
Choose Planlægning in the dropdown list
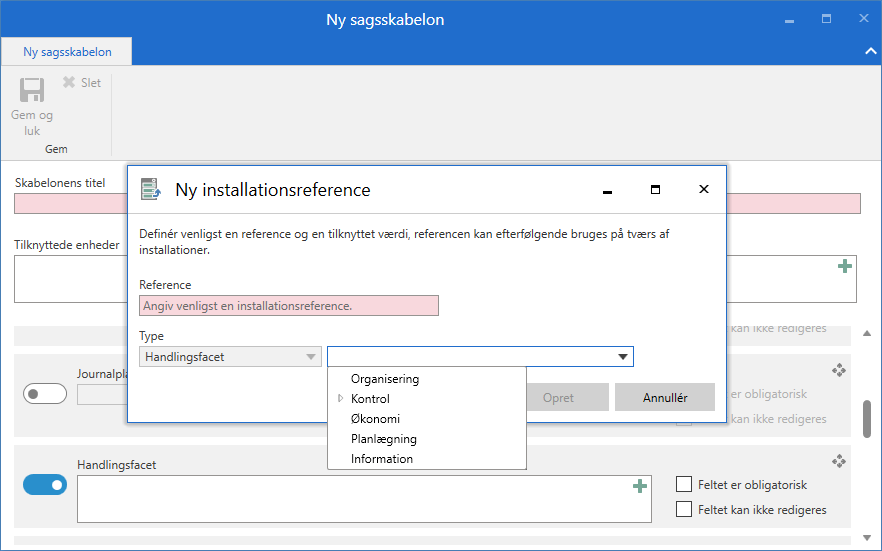384,439
